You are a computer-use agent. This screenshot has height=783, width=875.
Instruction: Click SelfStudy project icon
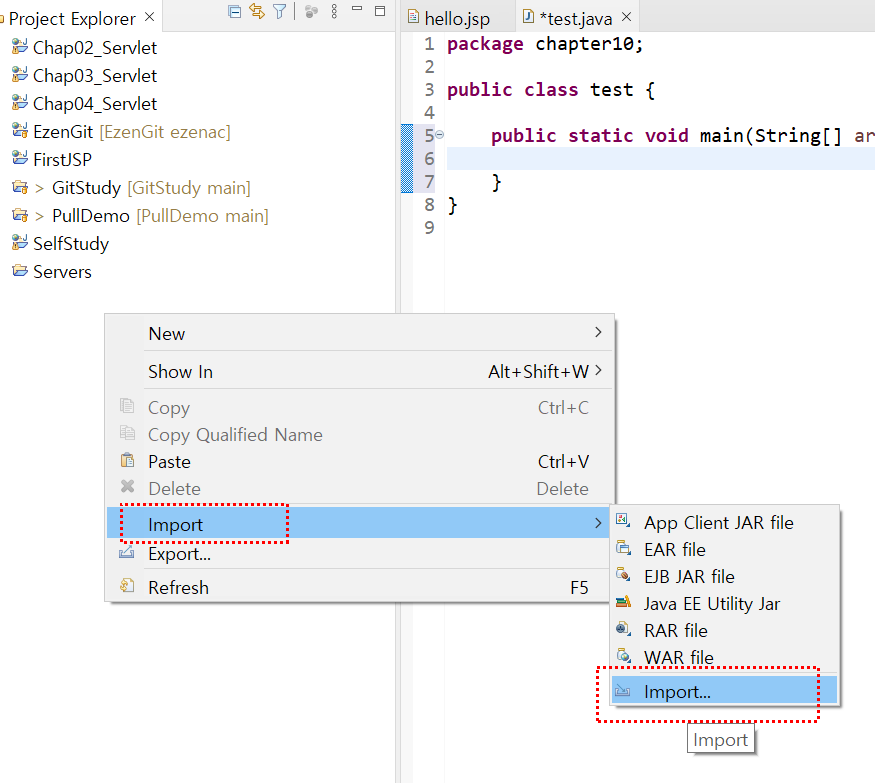[20, 242]
